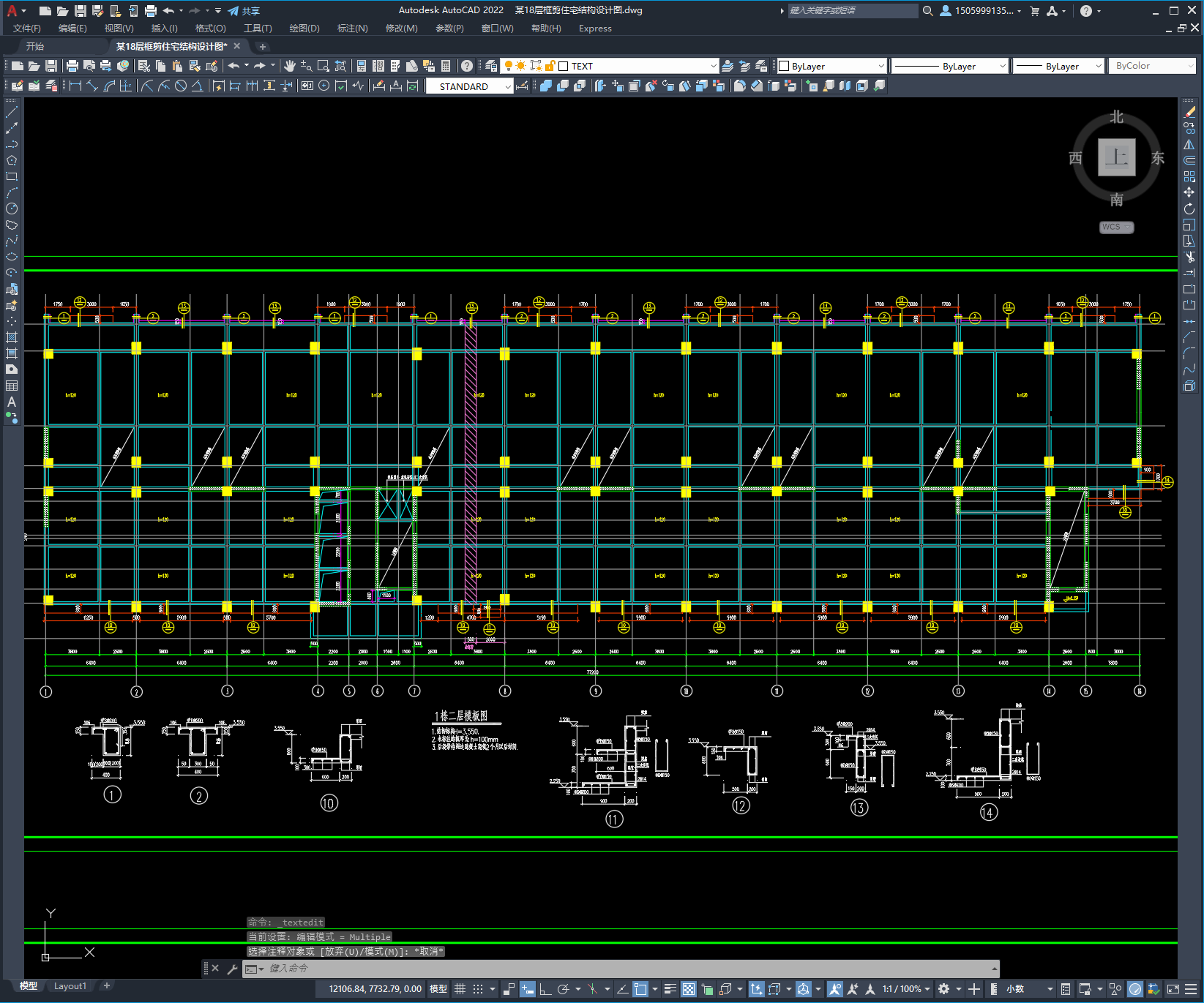Viewport: 1204px width, 1003px height.
Task: Select the Linear dimension tool
Action: point(75,86)
